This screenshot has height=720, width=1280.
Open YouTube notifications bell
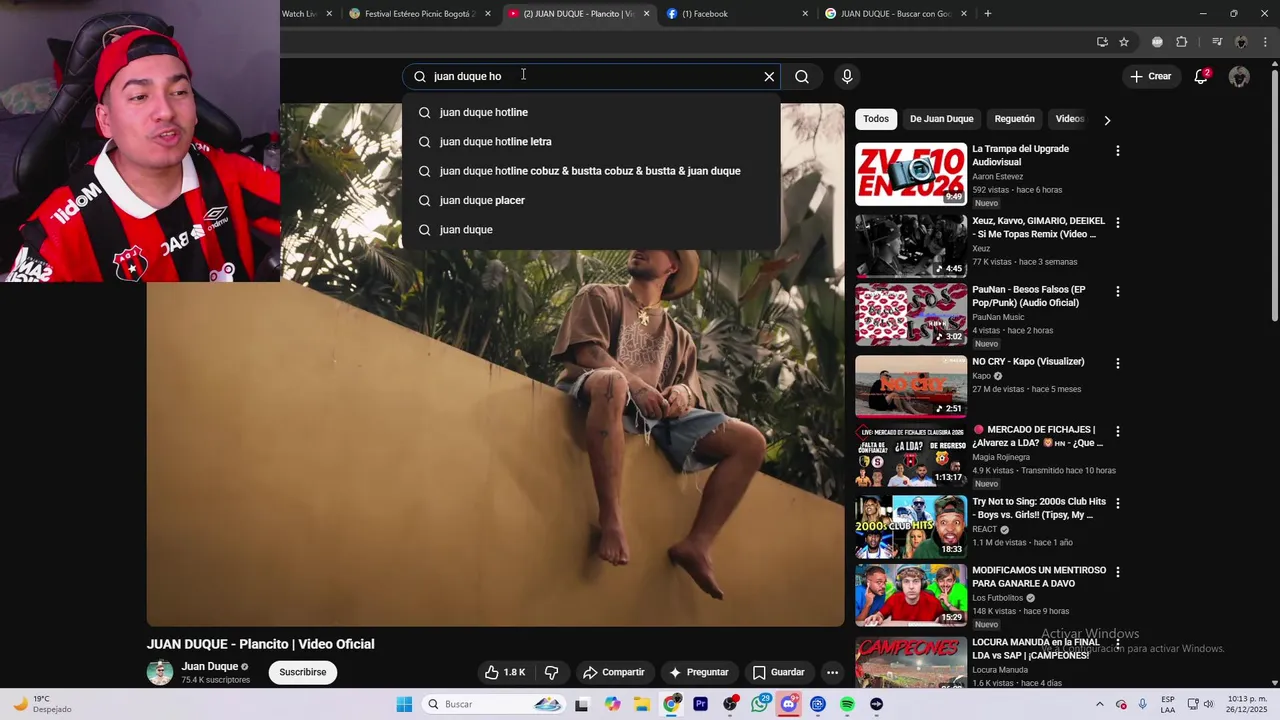(1201, 76)
